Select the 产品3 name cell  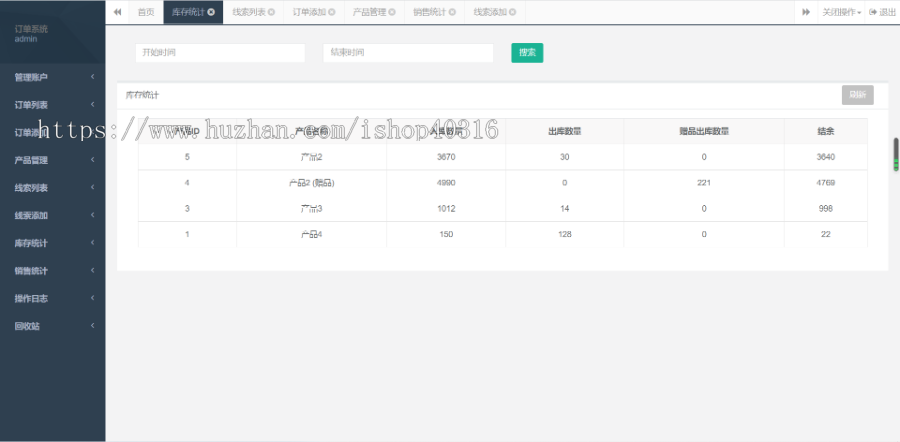pyautogui.click(x=312, y=208)
